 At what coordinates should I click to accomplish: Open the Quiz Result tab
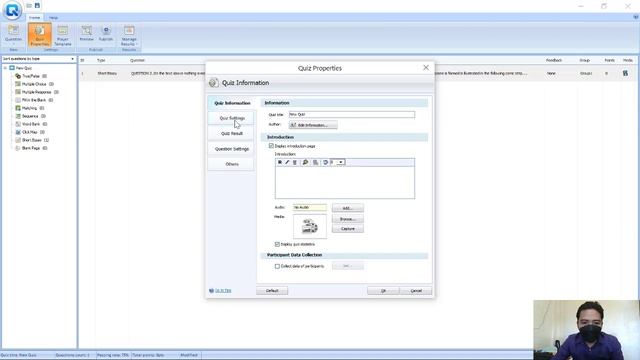coord(231,133)
